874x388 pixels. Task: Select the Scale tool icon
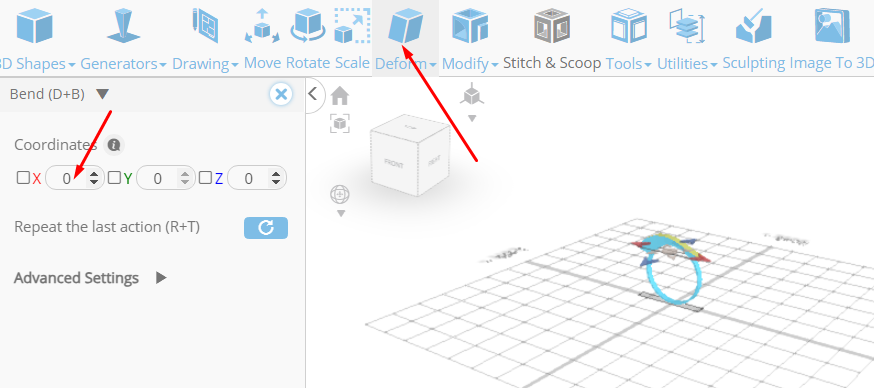pyautogui.click(x=352, y=26)
